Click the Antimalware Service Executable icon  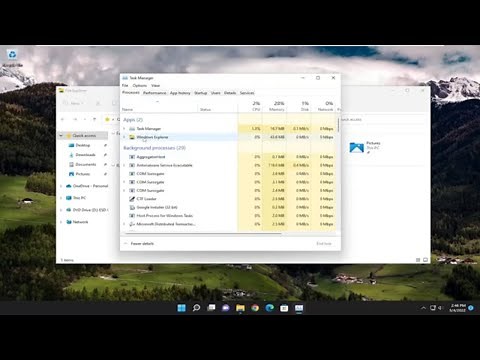(132, 165)
